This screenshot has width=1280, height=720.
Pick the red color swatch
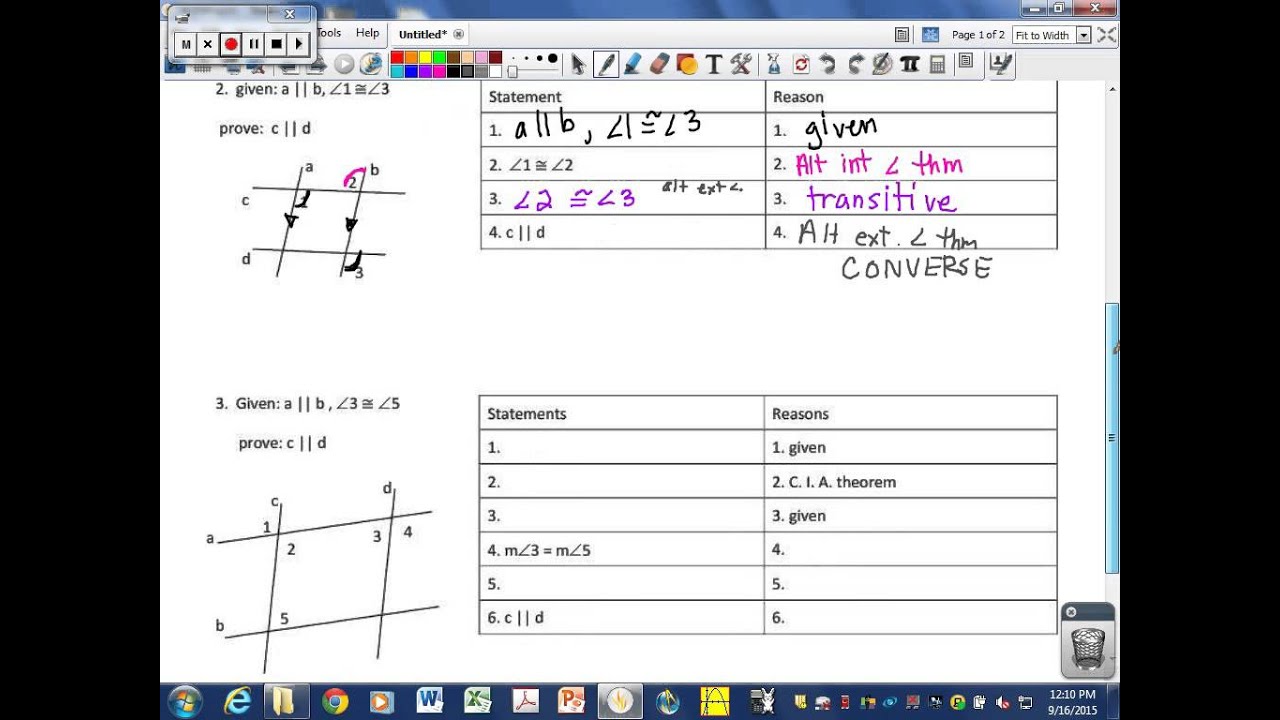397,58
